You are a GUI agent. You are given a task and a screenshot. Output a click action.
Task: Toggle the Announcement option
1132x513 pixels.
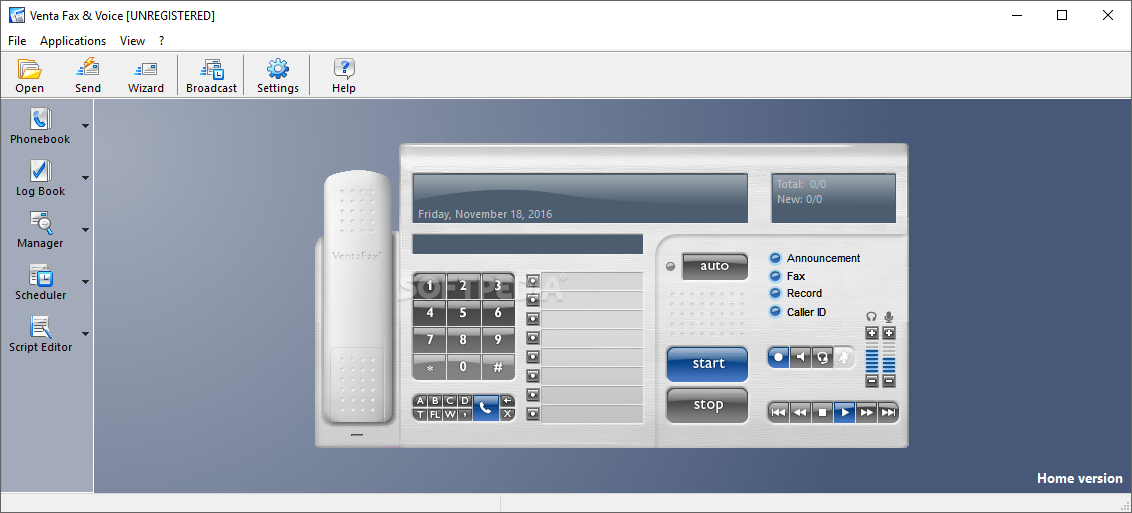pos(775,258)
